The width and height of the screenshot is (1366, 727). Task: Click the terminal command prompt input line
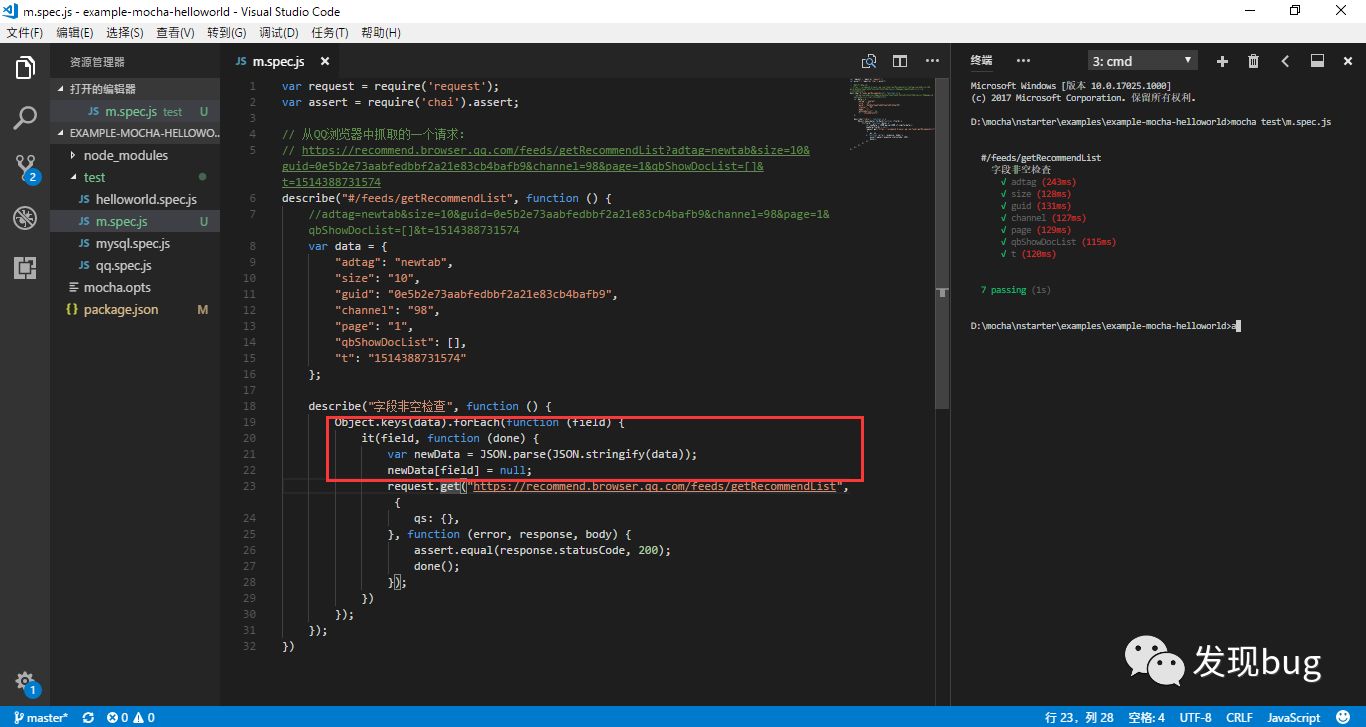click(x=1105, y=326)
